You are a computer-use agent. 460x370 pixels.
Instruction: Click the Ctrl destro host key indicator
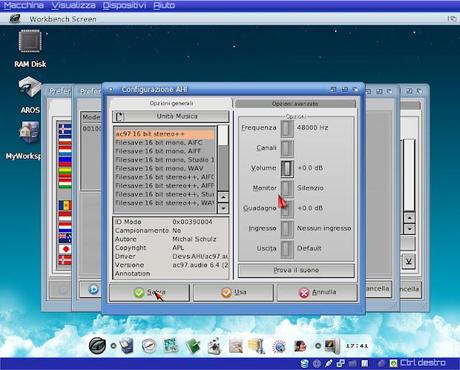423,363
